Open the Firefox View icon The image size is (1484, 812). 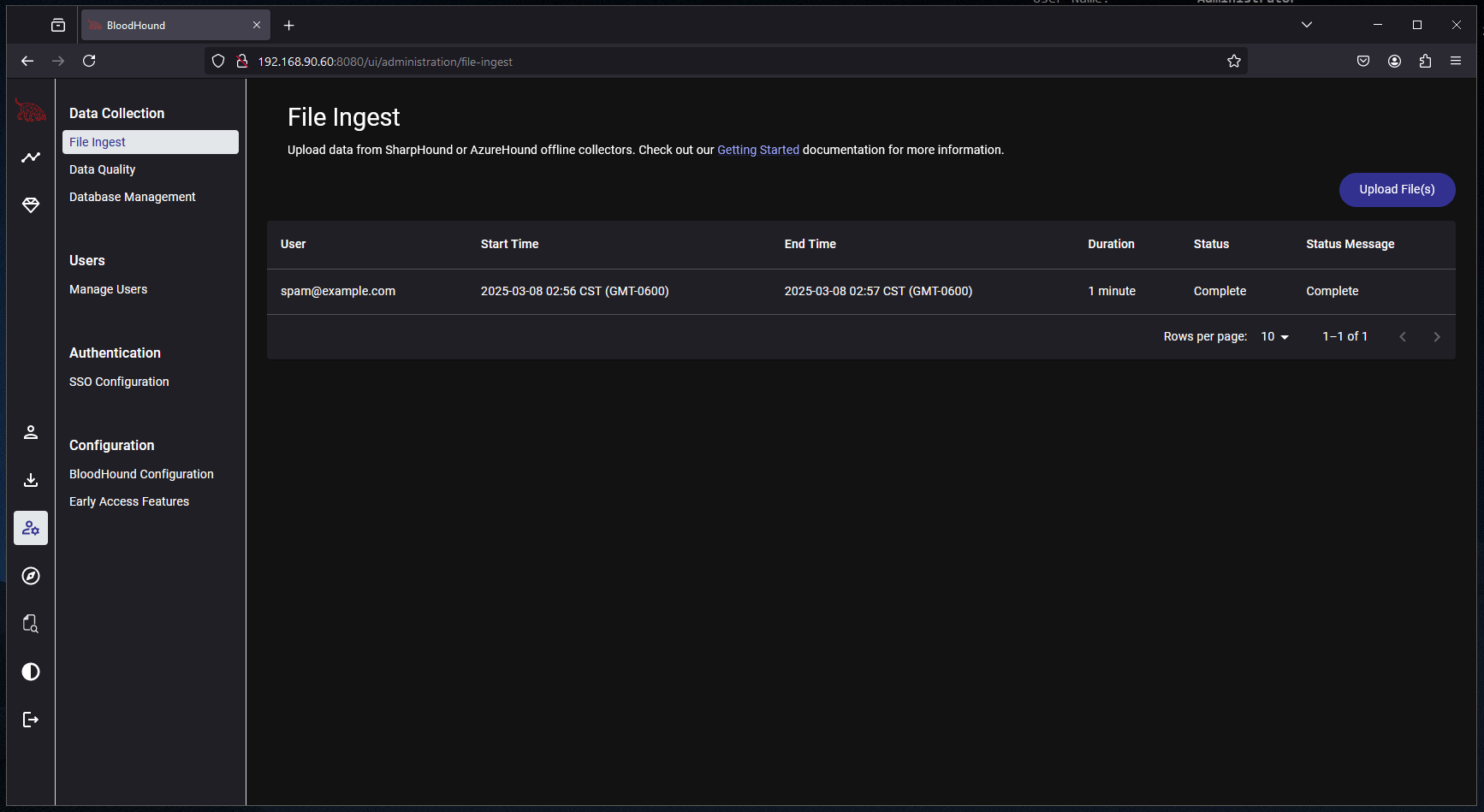(58, 25)
